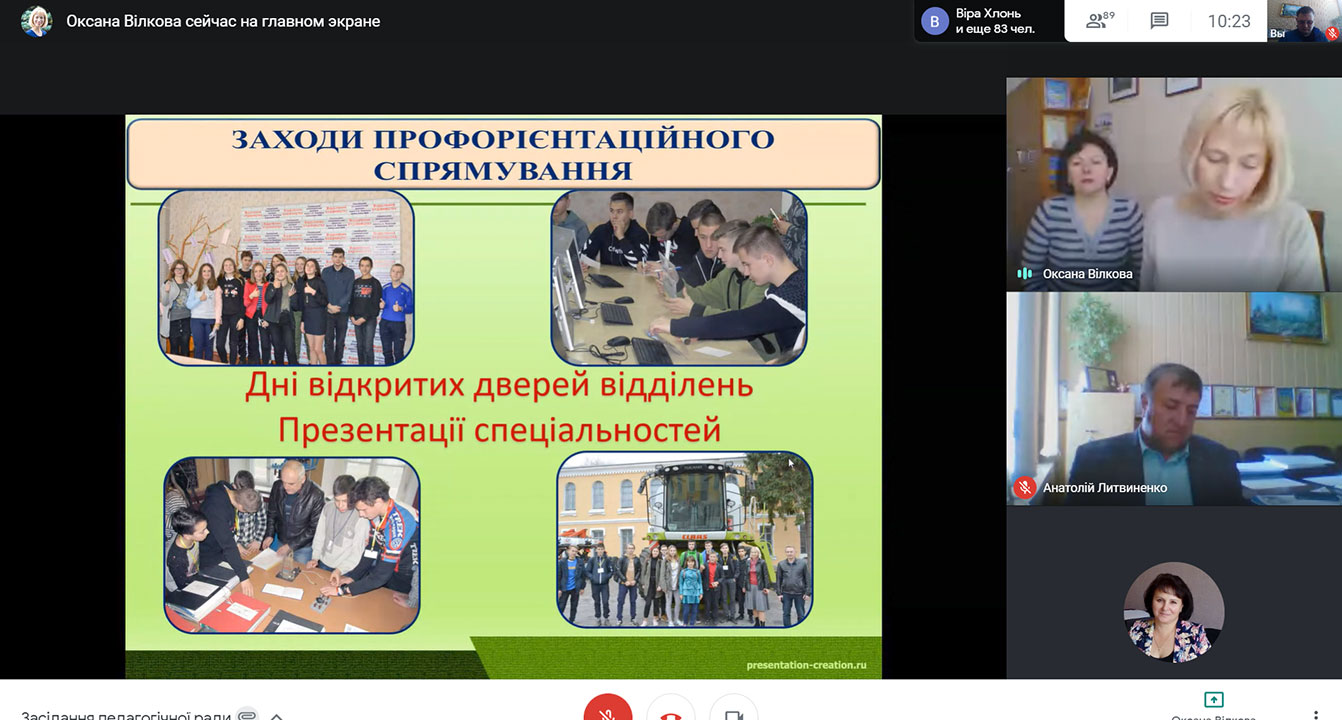Click the round avatar tile of the woman

pyautogui.click(x=1174, y=612)
